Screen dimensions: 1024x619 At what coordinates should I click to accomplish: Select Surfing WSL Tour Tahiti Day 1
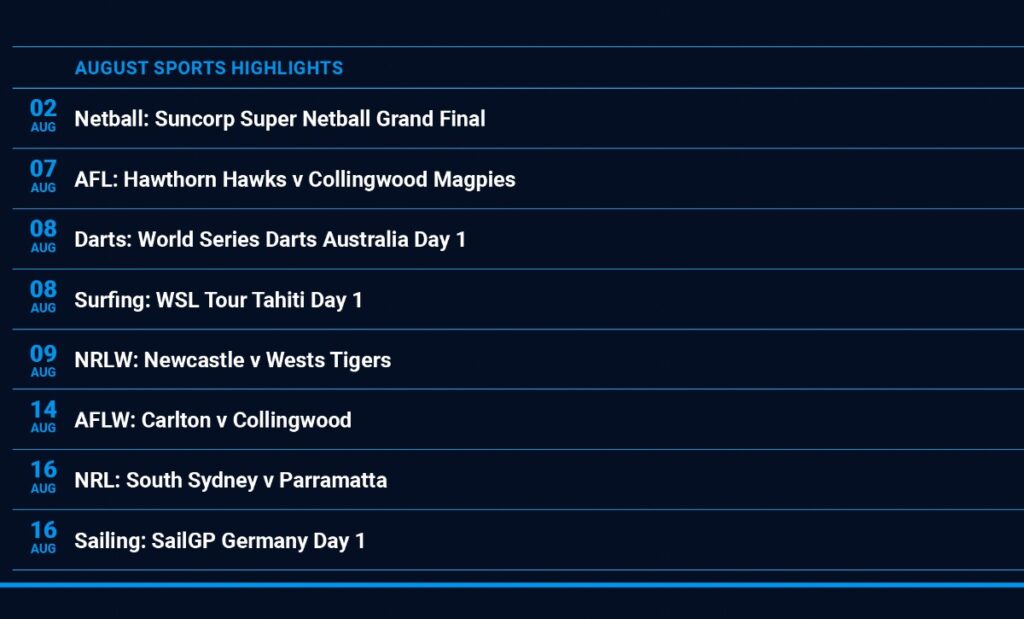218,300
